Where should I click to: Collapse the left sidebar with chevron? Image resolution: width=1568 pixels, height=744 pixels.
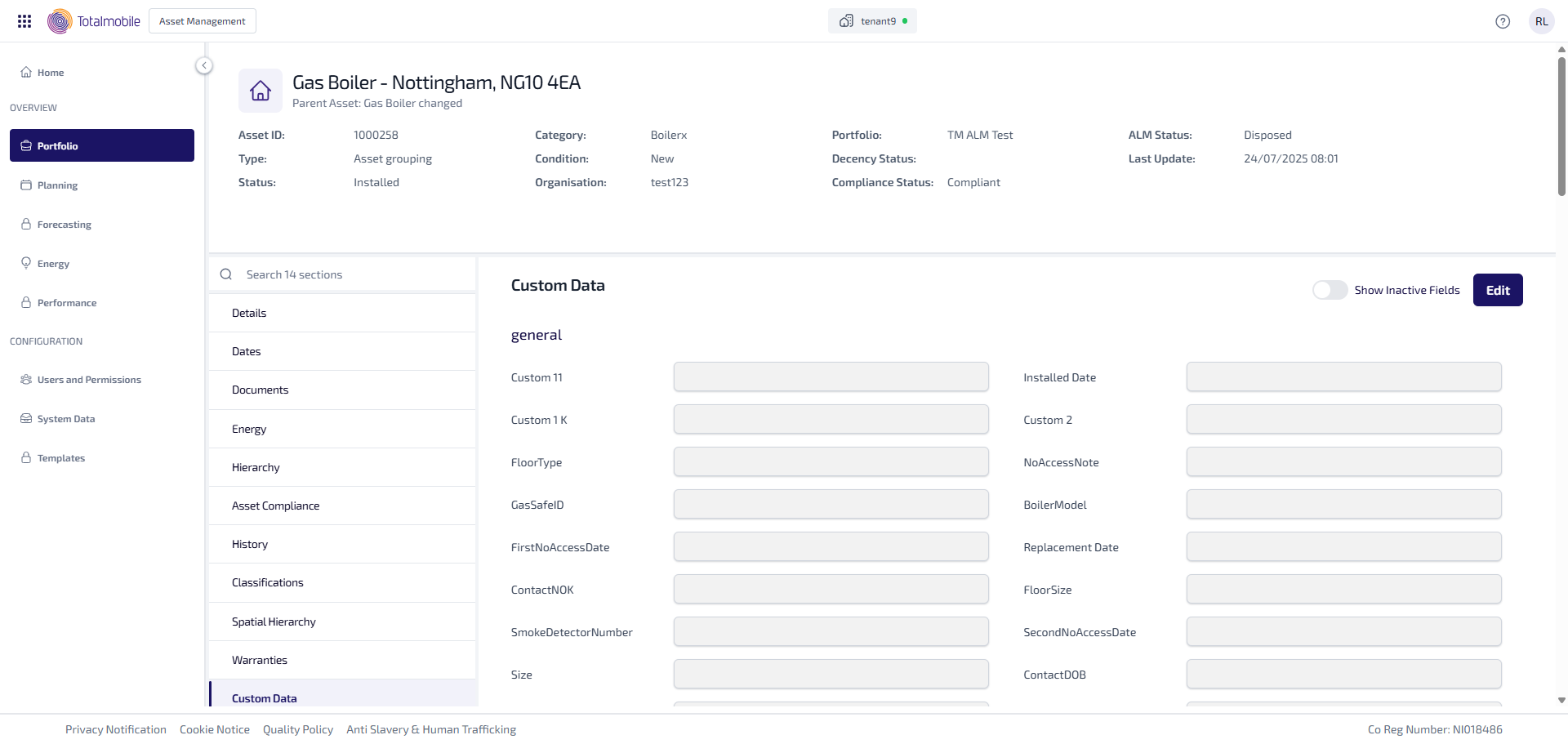[204, 65]
